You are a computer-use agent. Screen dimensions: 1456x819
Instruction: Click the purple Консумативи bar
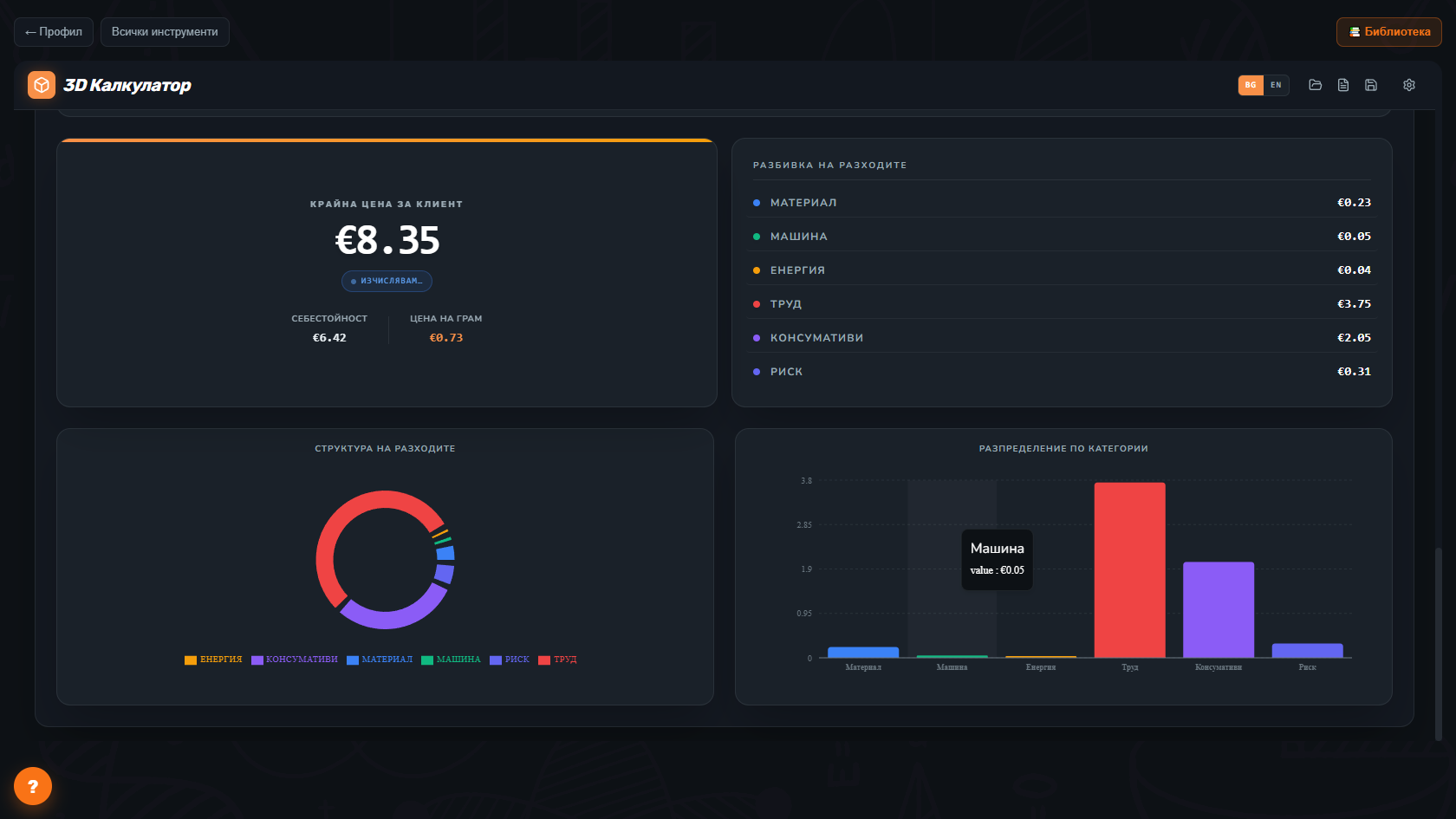pos(1219,610)
